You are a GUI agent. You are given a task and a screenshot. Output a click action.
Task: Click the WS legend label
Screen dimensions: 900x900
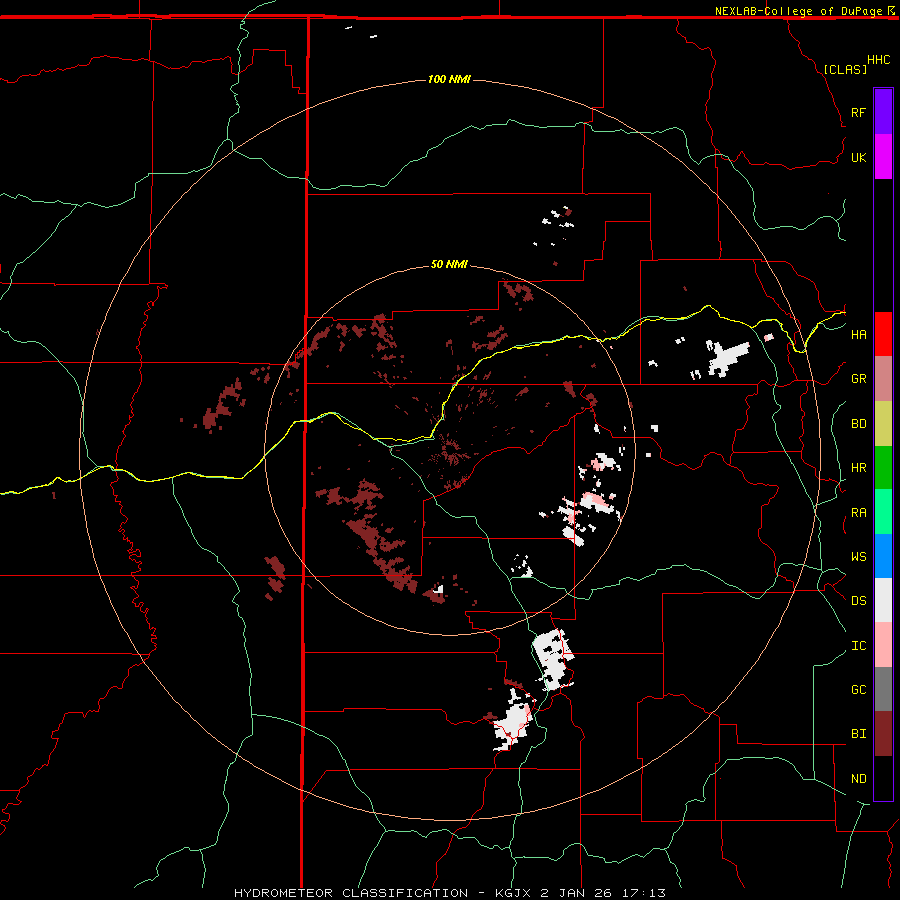point(858,557)
